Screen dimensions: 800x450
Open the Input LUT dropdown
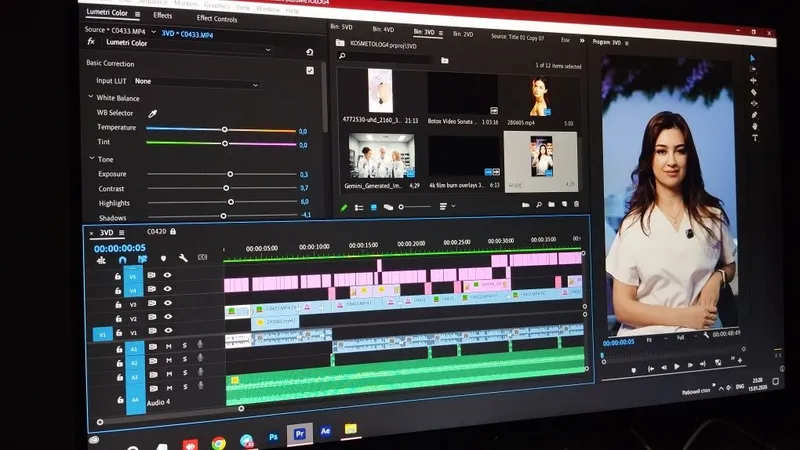coord(196,82)
